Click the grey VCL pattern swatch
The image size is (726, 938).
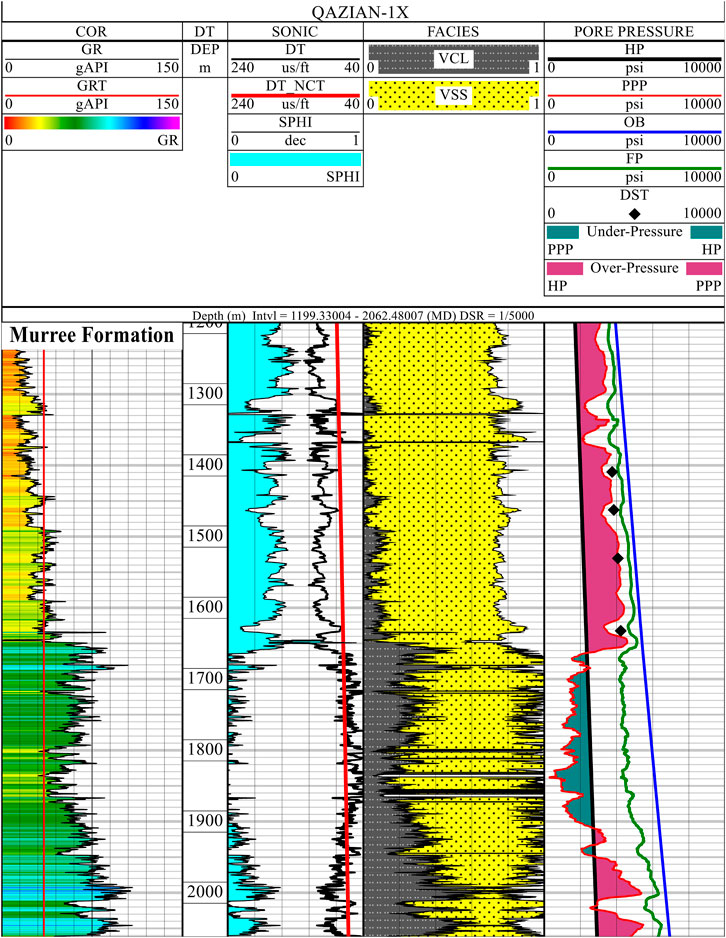(454, 59)
